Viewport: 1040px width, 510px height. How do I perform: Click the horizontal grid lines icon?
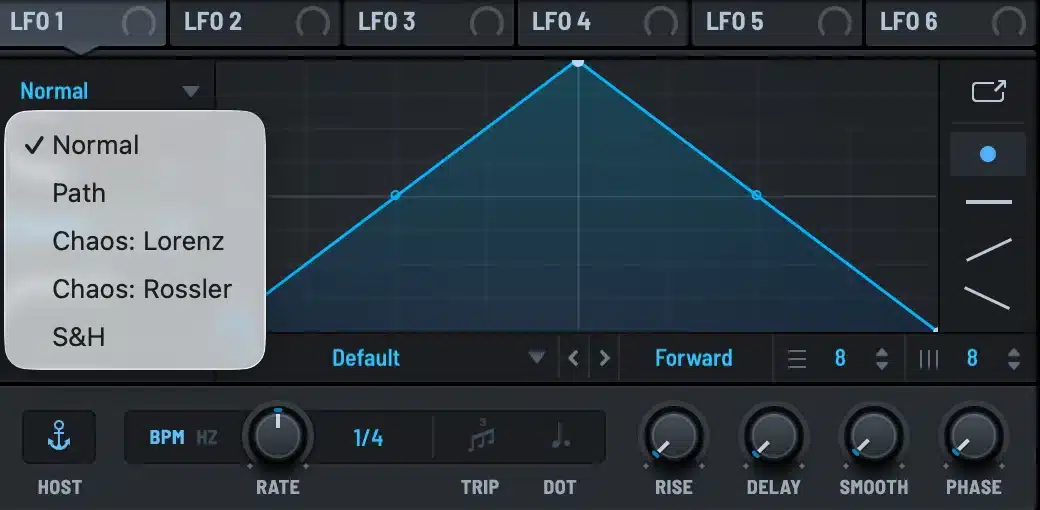click(797, 359)
